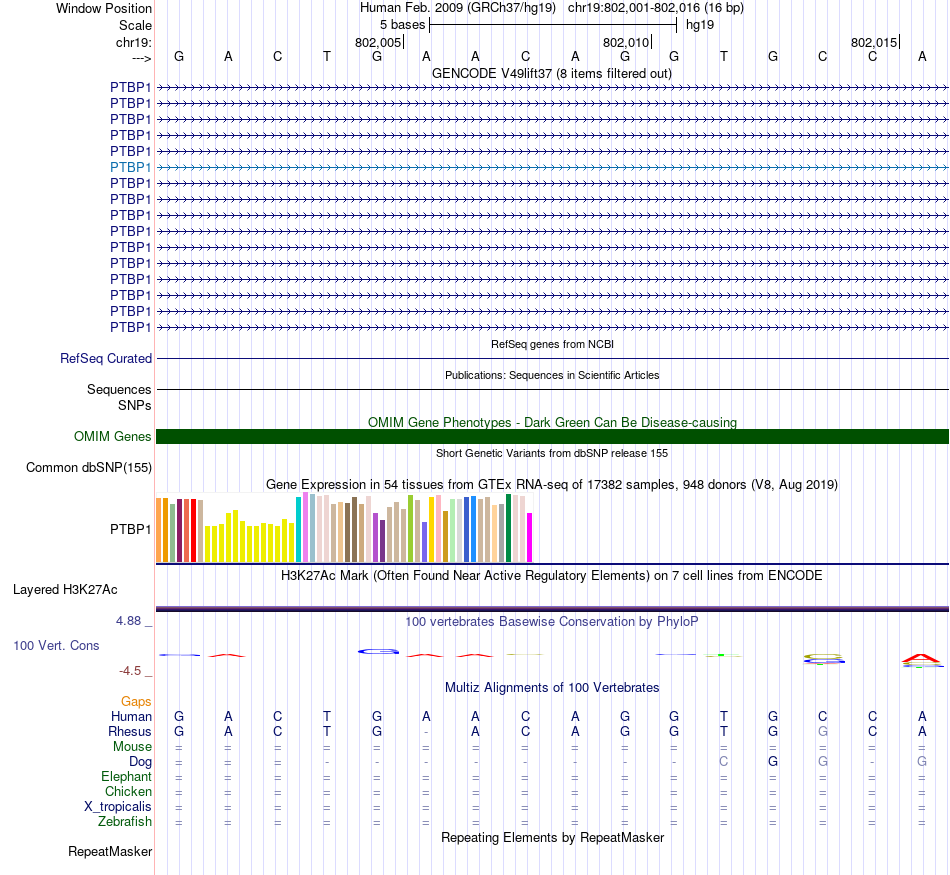Screen dimensions: 950x875
Task: Click the 802,010 ruler position marker
Action: click(x=626, y=42)
